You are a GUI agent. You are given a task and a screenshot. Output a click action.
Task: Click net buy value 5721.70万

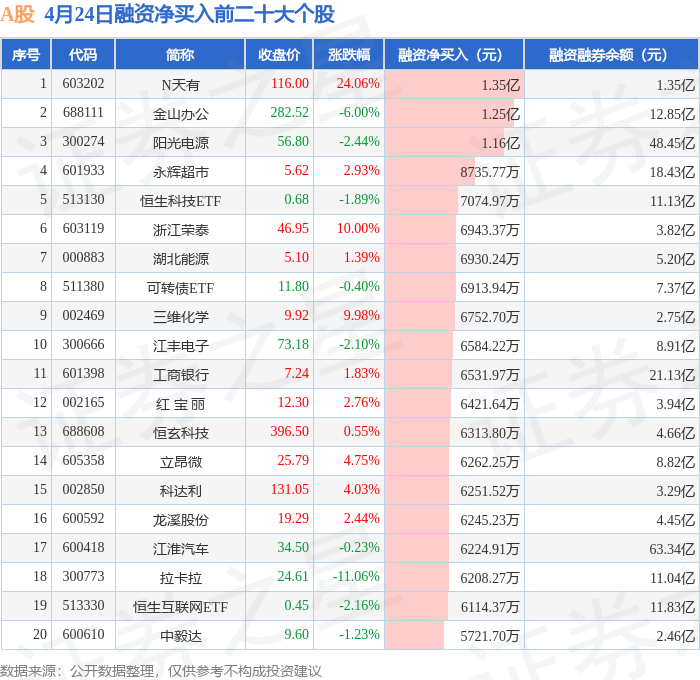point(490,636)
